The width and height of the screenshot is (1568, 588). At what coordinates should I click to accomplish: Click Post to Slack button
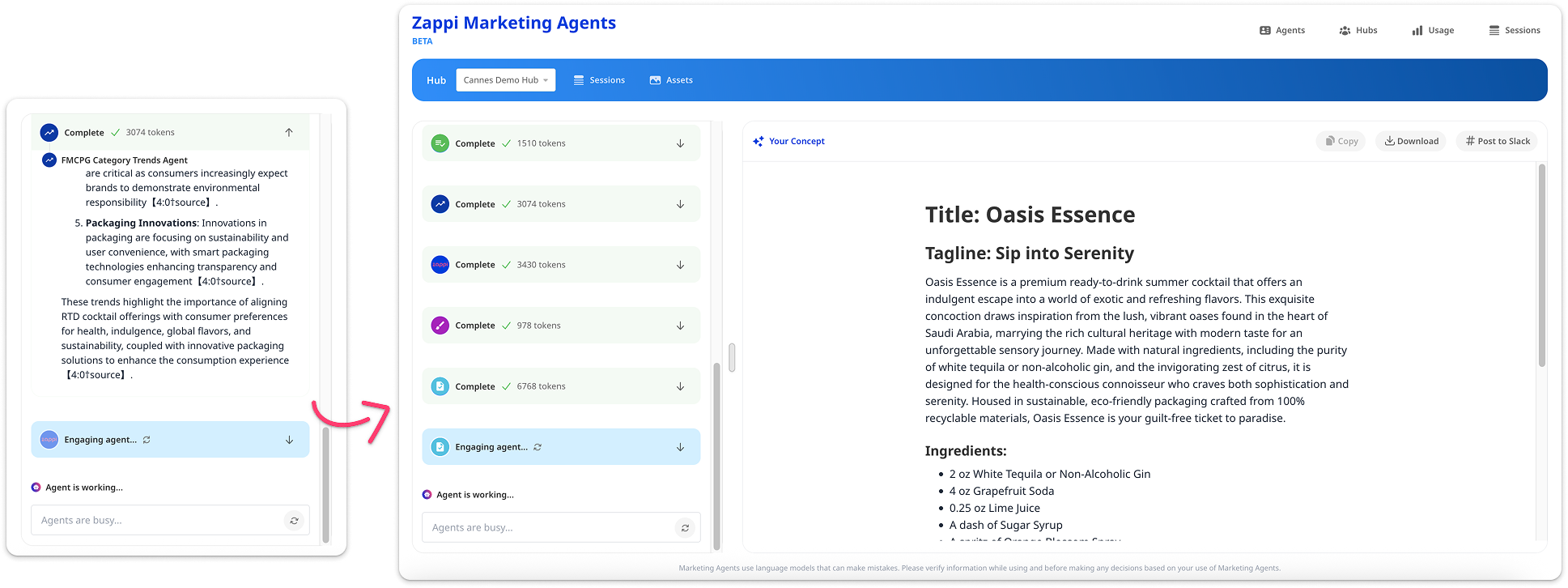(1498, 141)
